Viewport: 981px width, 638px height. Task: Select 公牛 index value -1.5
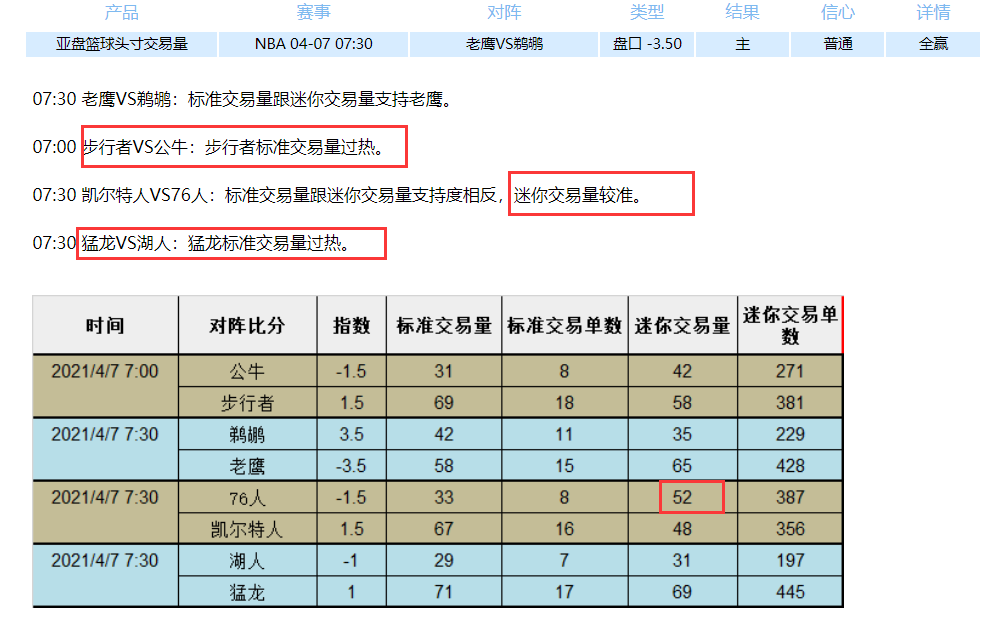tap(352, 372)
